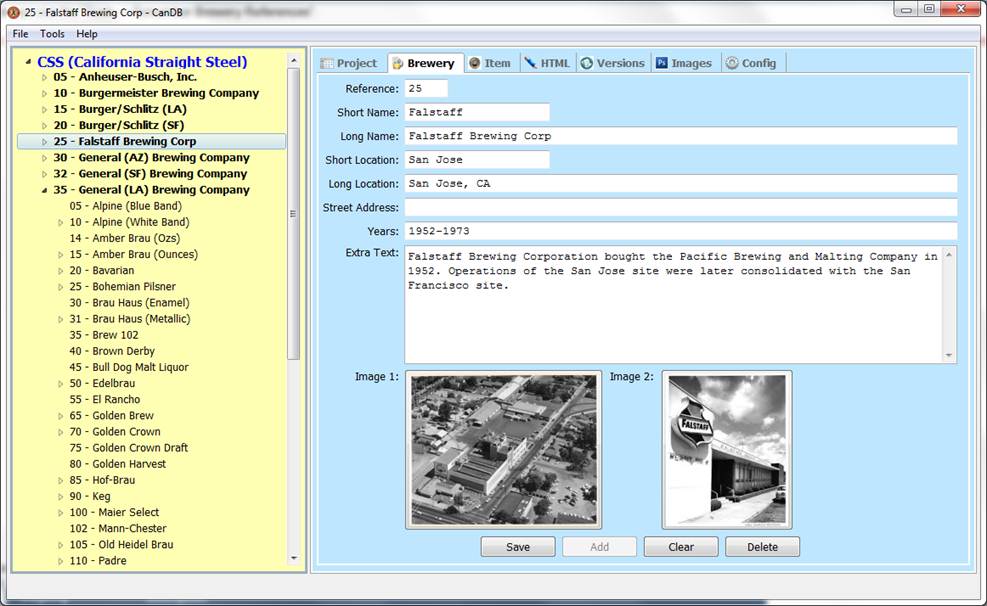Viewport: 987px width, 606px height.
Task: Click the Images tab Photoshop icon
Action: 662,63
